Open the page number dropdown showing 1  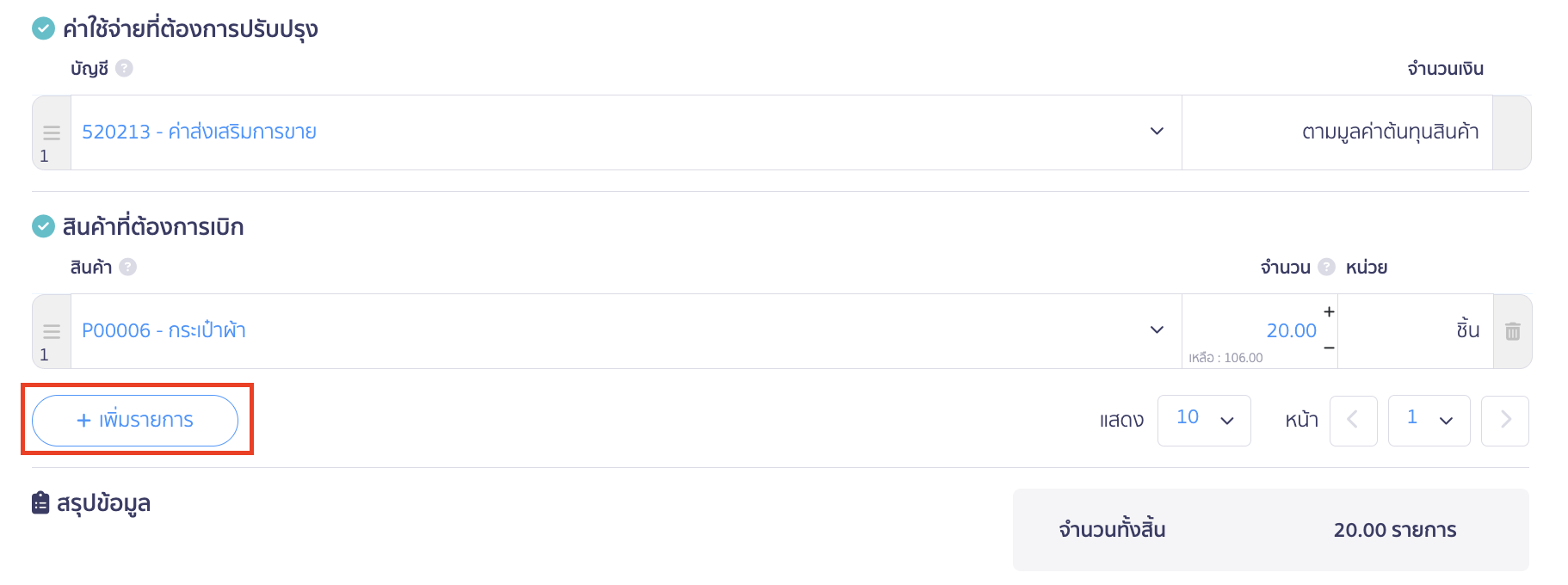point(1429,420)
